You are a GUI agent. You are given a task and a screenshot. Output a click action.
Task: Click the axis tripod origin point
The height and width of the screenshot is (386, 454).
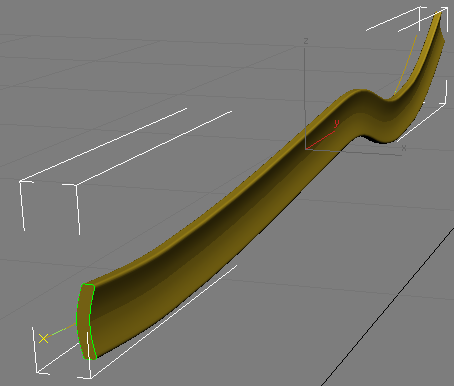click(x=305, y=149)
